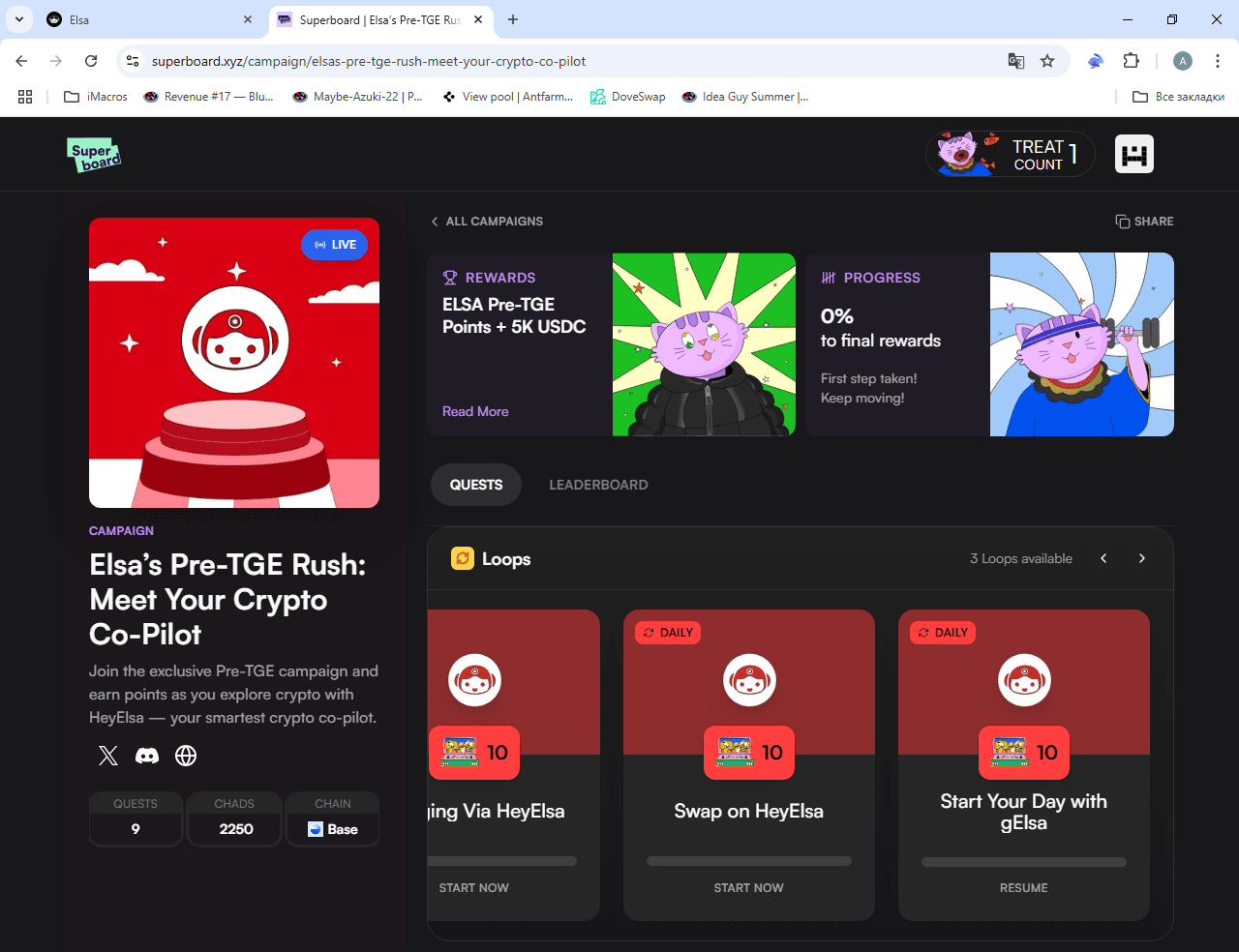Image resolution: width=1239 pixels, height=952 pixels.
Task: Open the website globe icon
Action: 186,756
